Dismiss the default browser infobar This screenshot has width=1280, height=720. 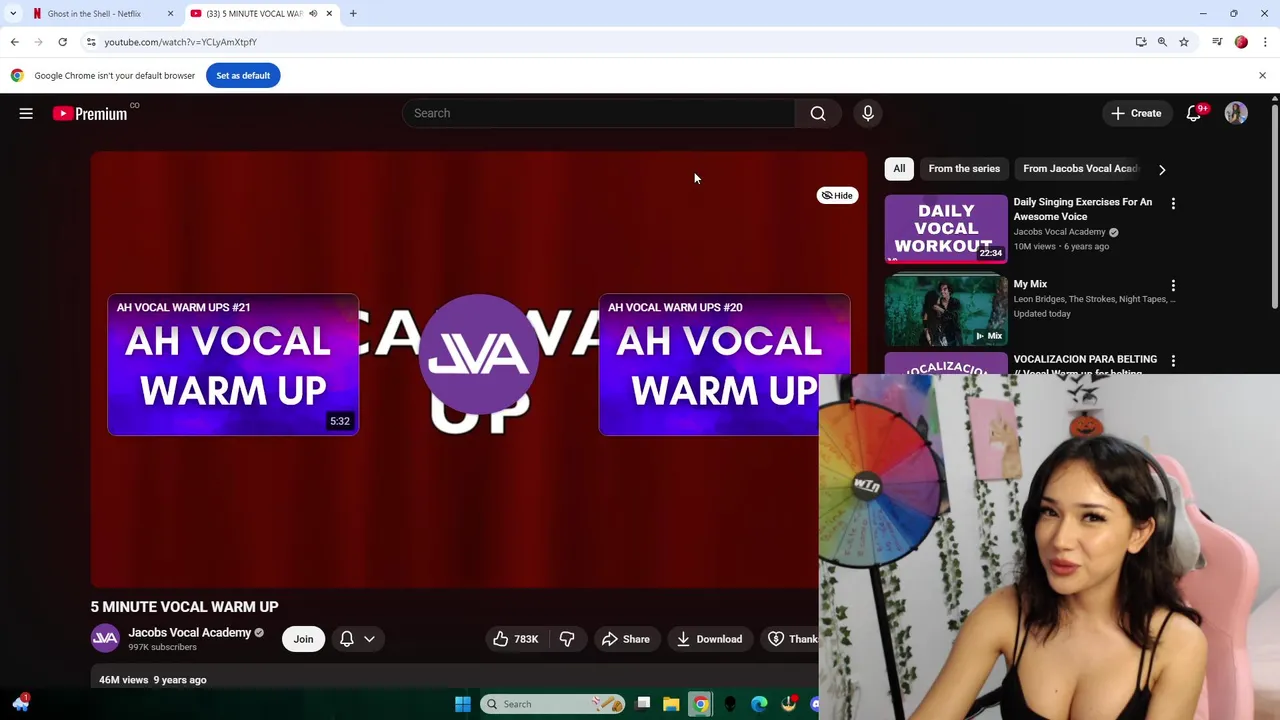pyautogui.click(x=1262, y=76)
